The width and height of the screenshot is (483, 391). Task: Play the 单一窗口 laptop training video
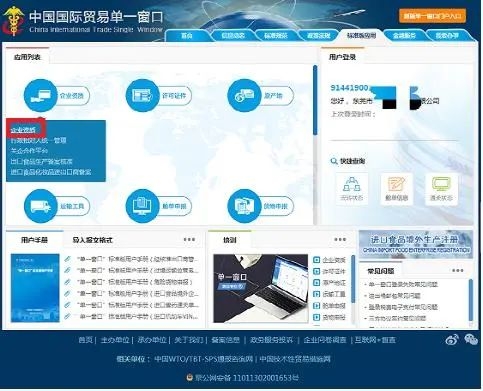tap(261, 288)
